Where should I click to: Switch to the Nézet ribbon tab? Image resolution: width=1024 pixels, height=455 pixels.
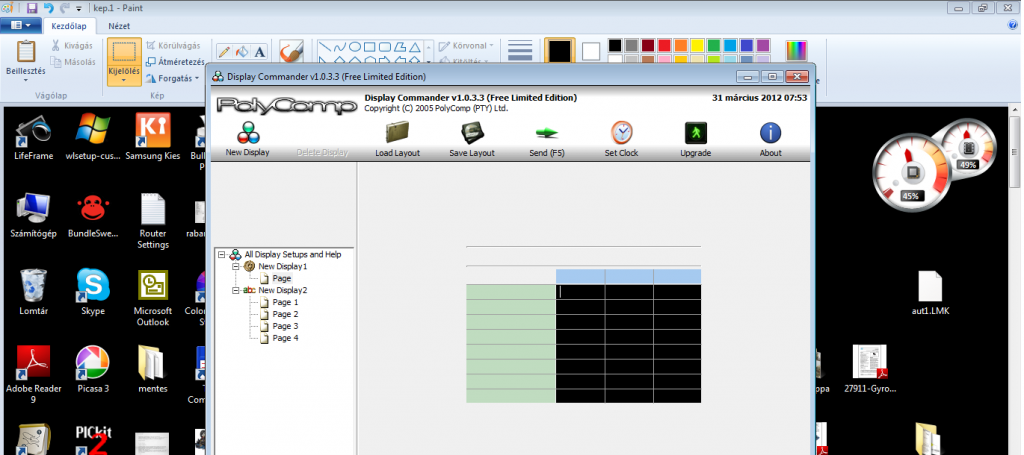tap(119, 26)
